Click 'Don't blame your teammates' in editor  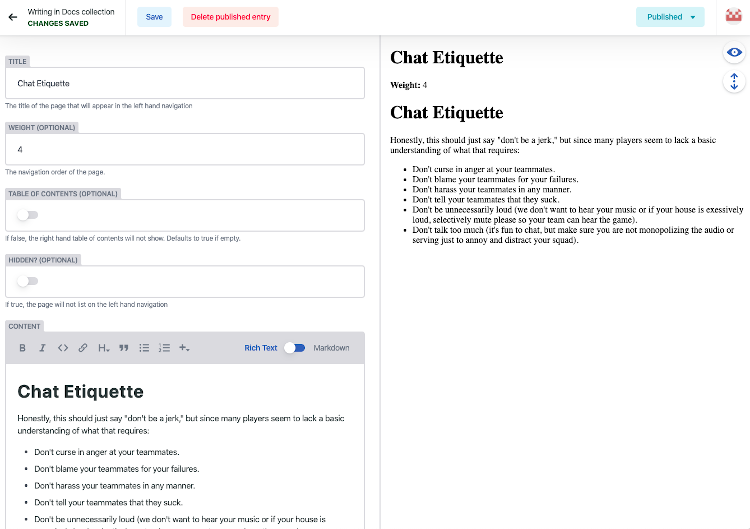point(117,469)
